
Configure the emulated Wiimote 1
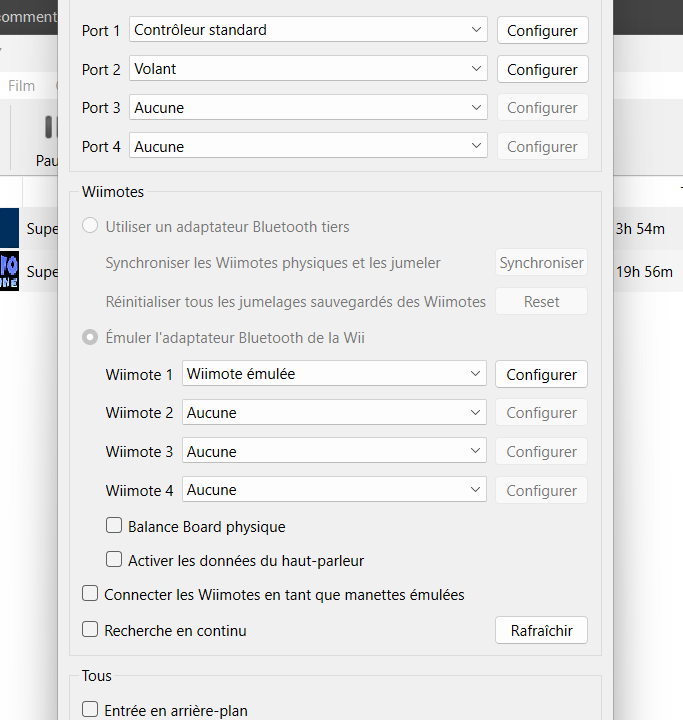(541, 375)
